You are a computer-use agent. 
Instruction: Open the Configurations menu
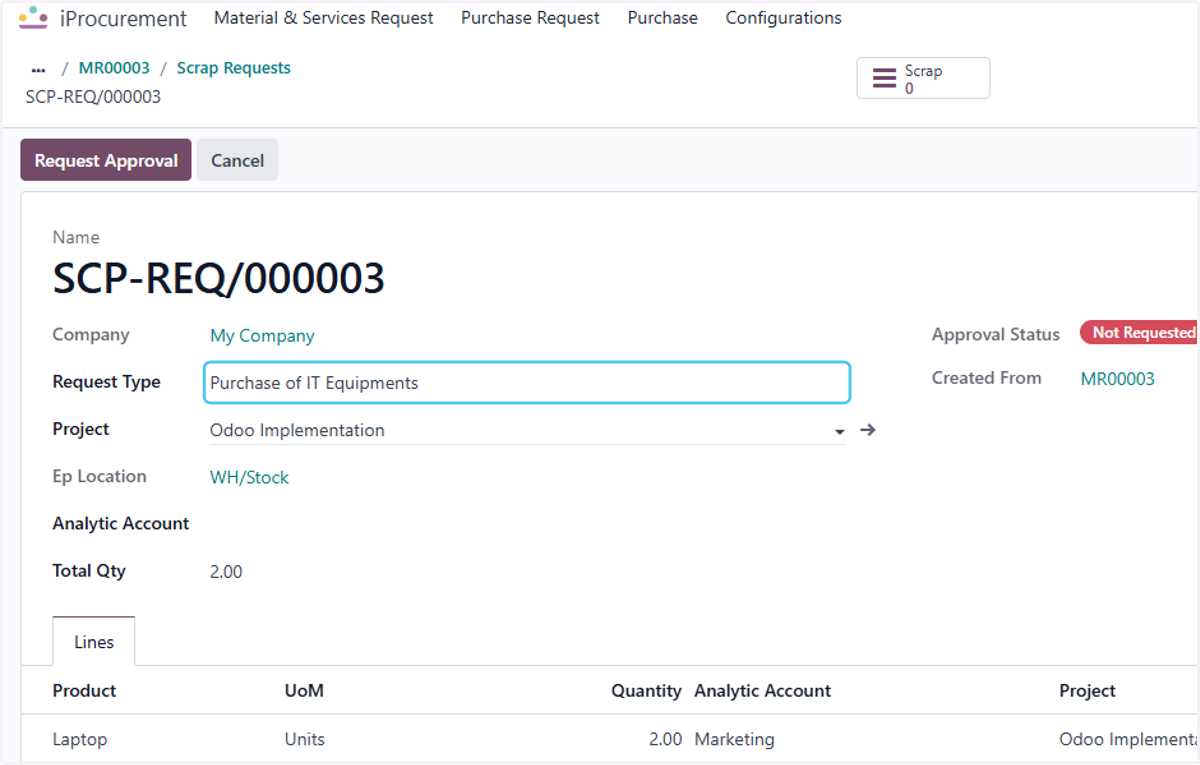tap(784, 18)
